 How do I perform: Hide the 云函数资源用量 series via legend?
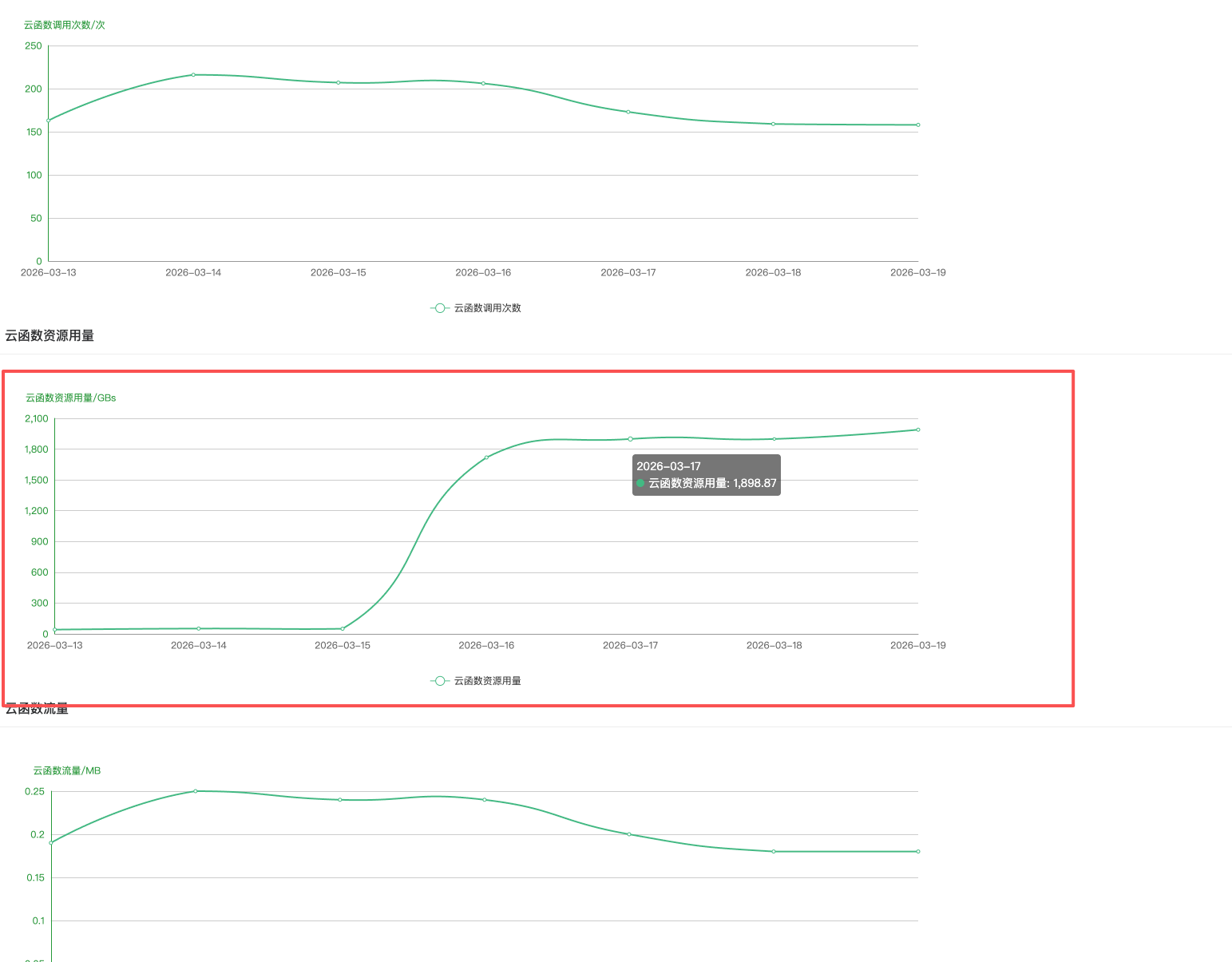(x=476, y=681)
